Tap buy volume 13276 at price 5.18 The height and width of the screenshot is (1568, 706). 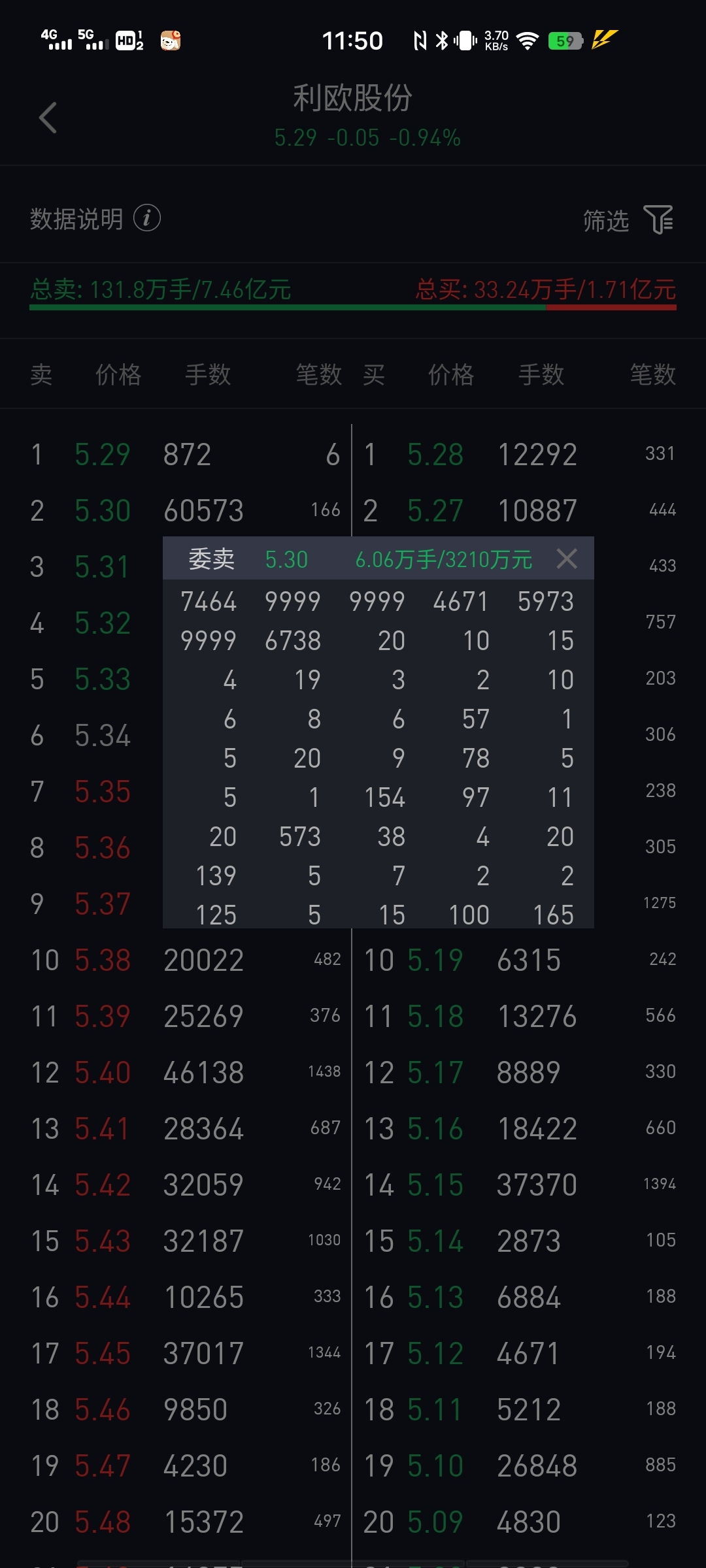pos(537,1017)
